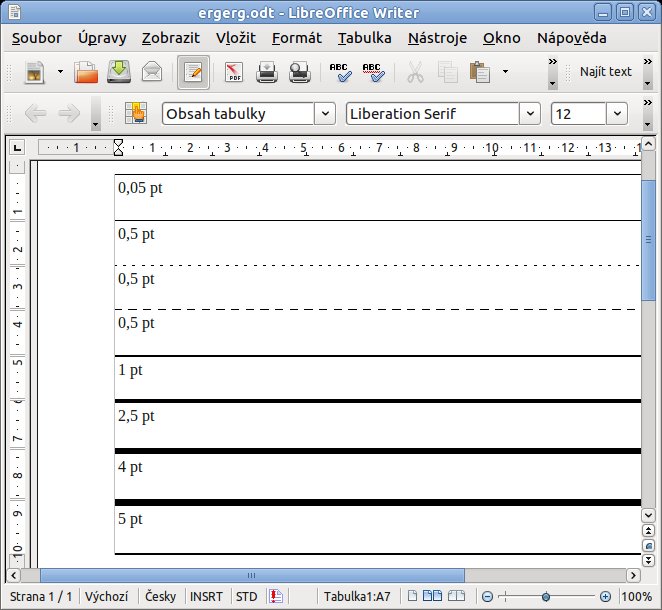The width and height of the screenshot is (662, 610).
Task: Open the Styles and Formatting window icon
Action: [136, 113]
